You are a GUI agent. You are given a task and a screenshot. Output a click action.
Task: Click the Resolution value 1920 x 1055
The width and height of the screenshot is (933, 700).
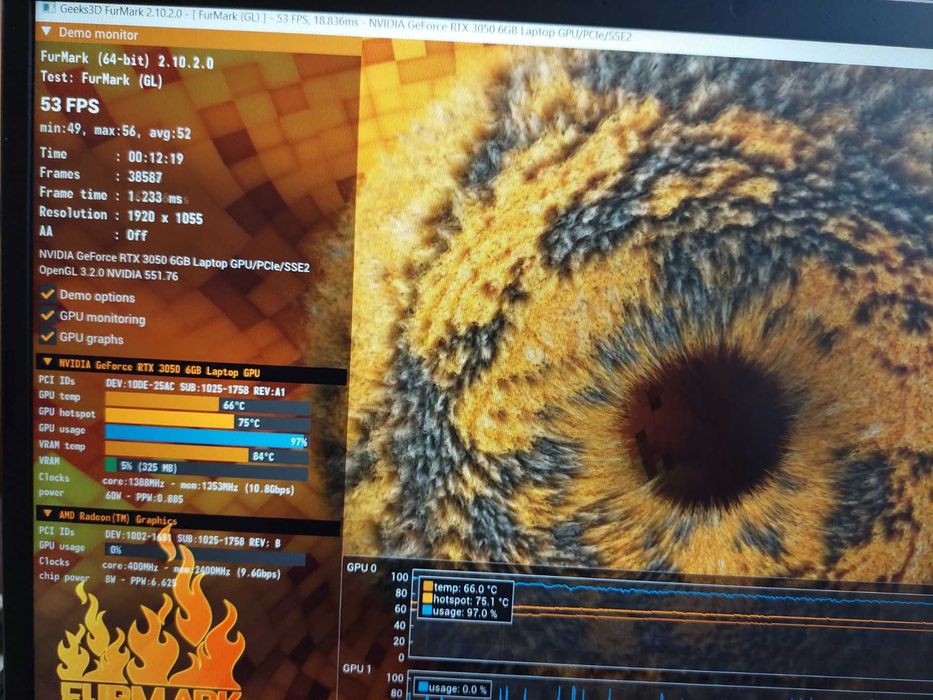pos(165,217)
